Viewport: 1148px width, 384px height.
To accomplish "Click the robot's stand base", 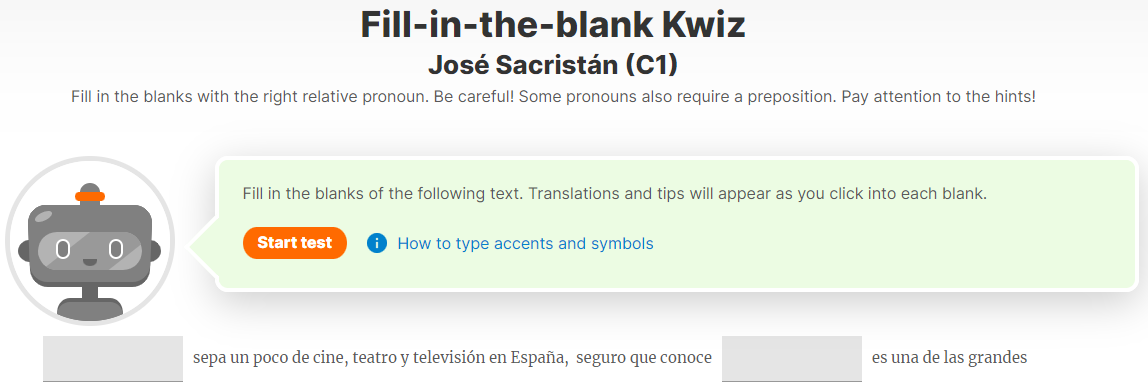I will click(89, 309).
